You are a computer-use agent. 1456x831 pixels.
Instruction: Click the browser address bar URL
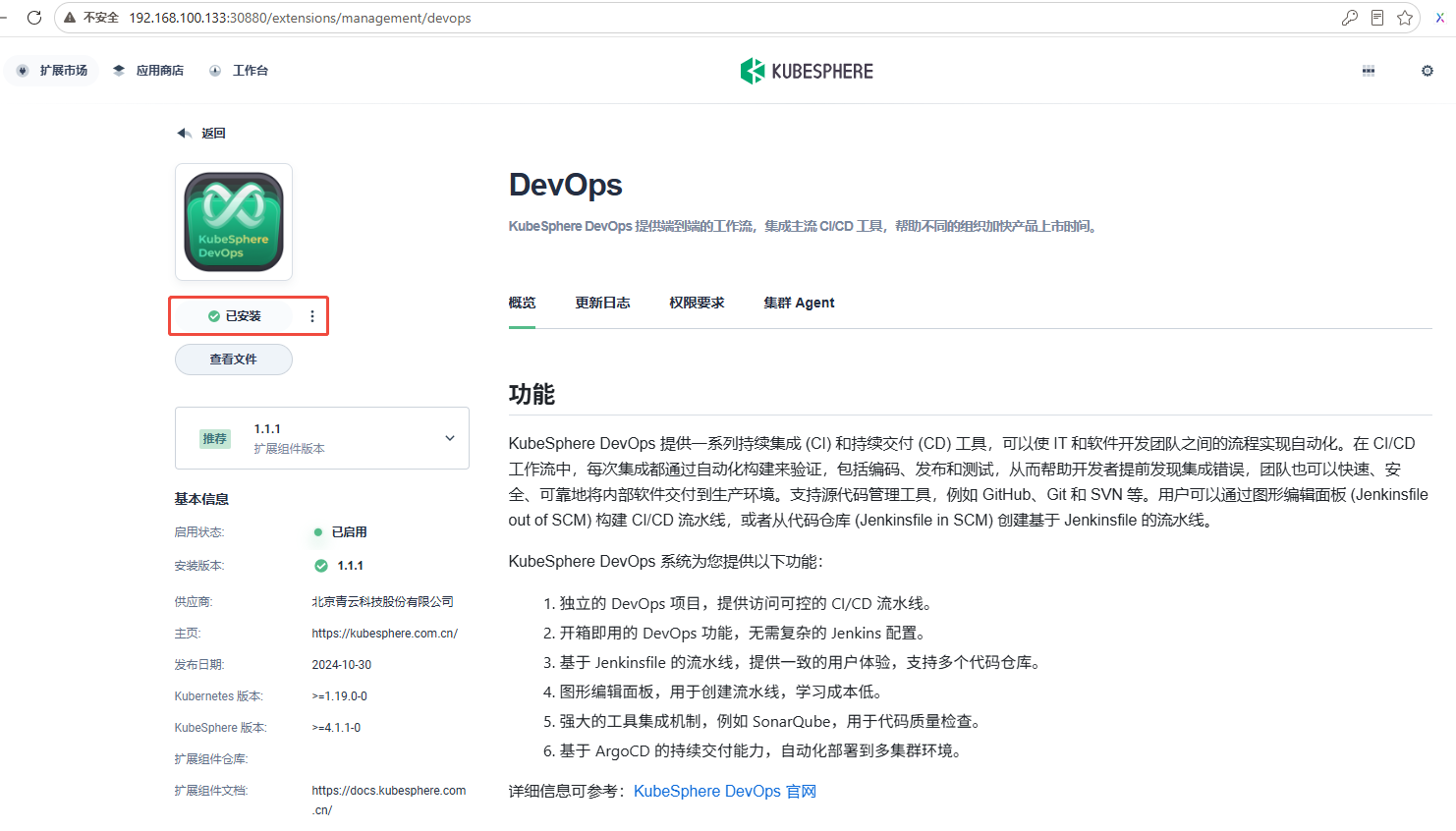[300, 18]
